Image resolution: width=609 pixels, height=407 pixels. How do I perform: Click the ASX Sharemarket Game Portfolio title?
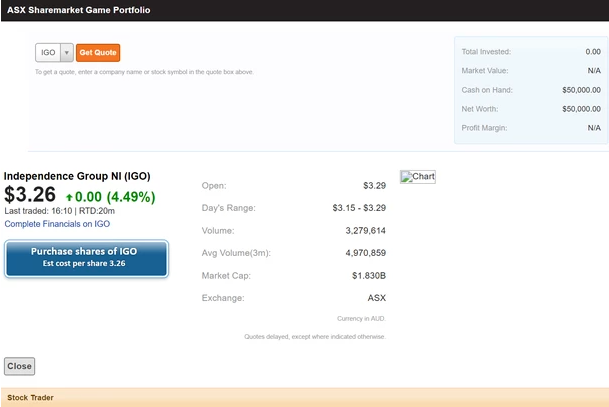78,10
